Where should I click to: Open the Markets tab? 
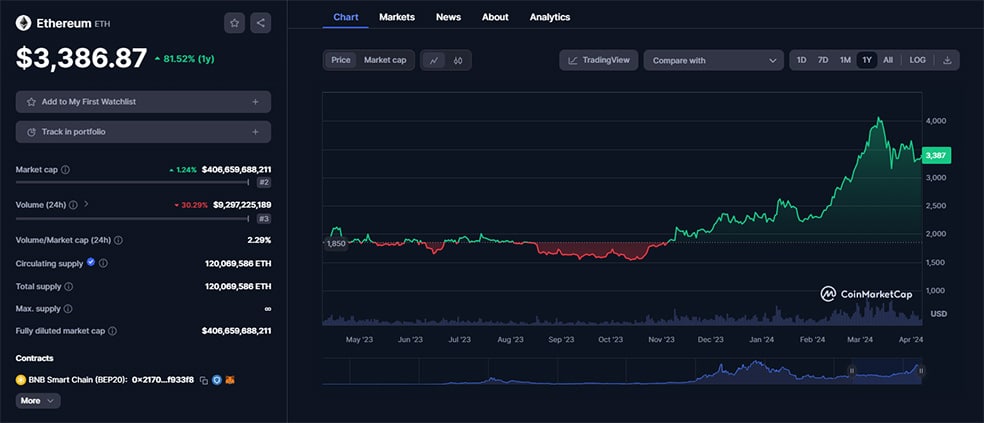[x=397, y=17]
